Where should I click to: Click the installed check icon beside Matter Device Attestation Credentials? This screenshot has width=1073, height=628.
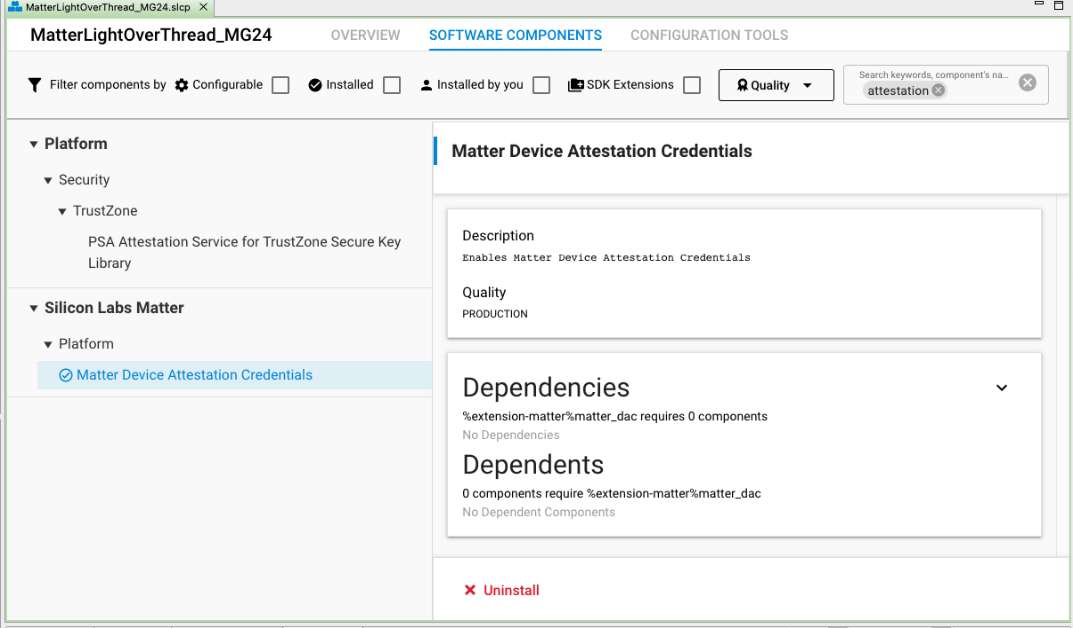coord(64,375)
